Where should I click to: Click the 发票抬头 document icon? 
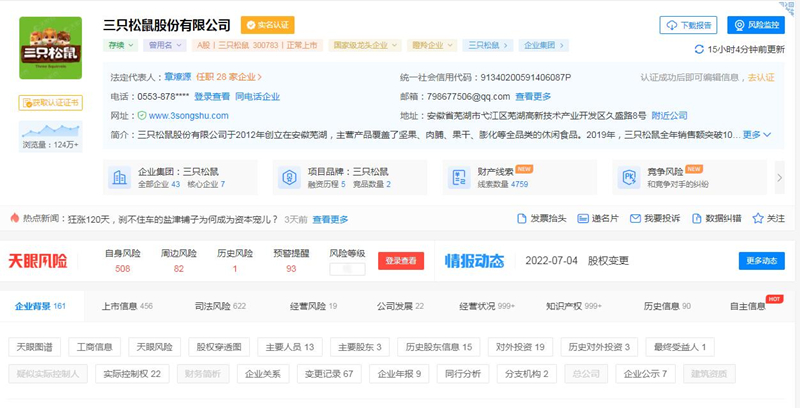(x=521, y=219)
